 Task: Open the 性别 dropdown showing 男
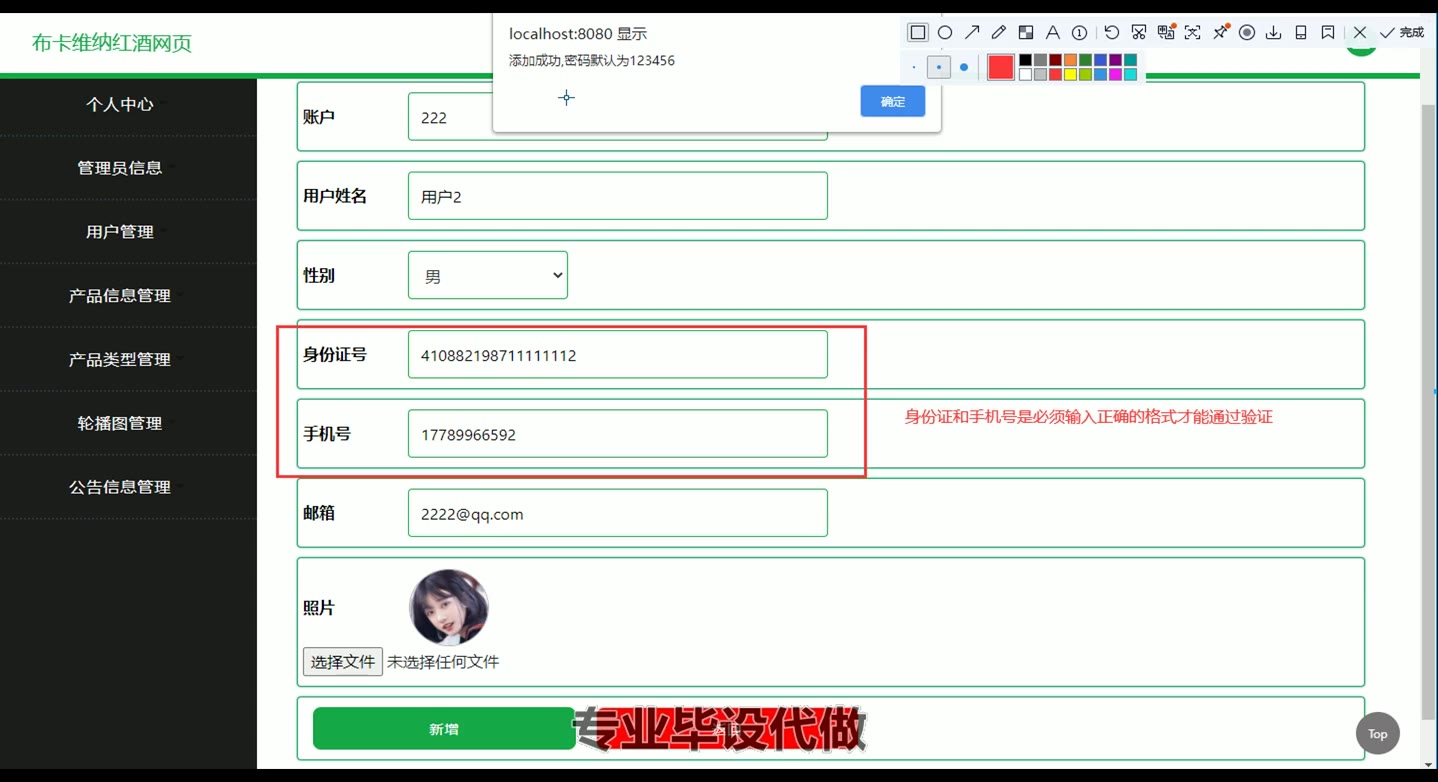coord(488,275)
